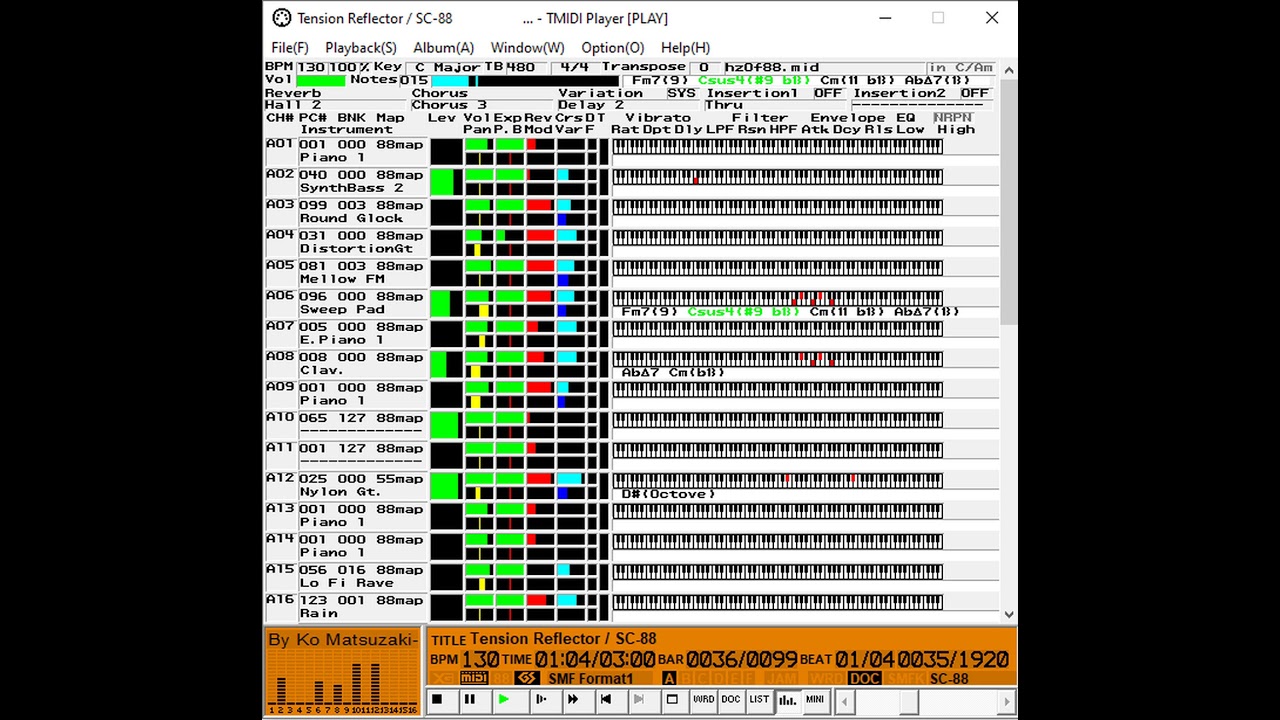Viewport: 1280px width, 720px height.
Task: Select channel A16 Rain
Action: [346, 607]
